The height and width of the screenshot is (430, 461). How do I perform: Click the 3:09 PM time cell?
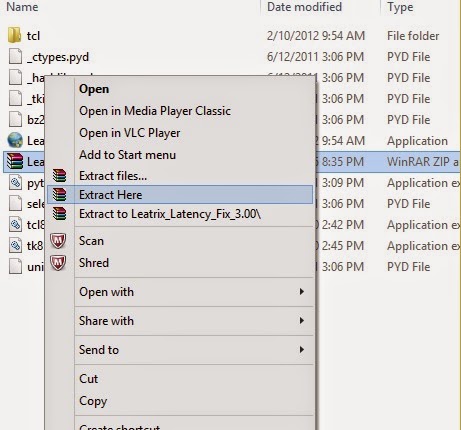pos(343,183)
